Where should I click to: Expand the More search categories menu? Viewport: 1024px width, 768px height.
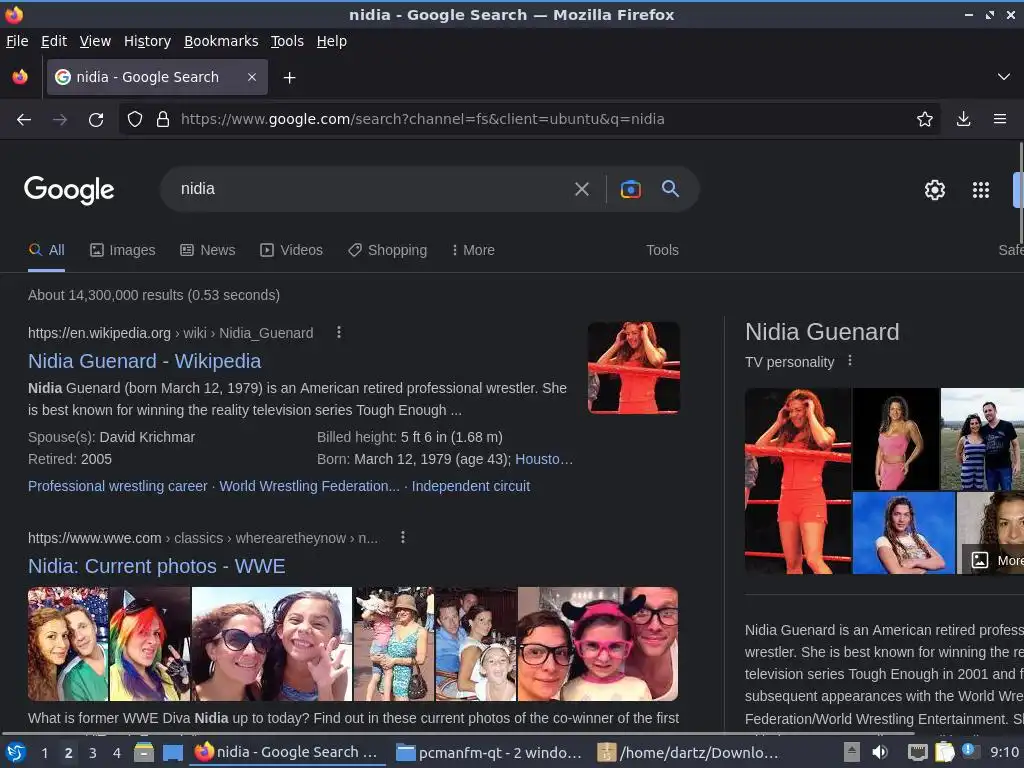[x=473, y=250]
